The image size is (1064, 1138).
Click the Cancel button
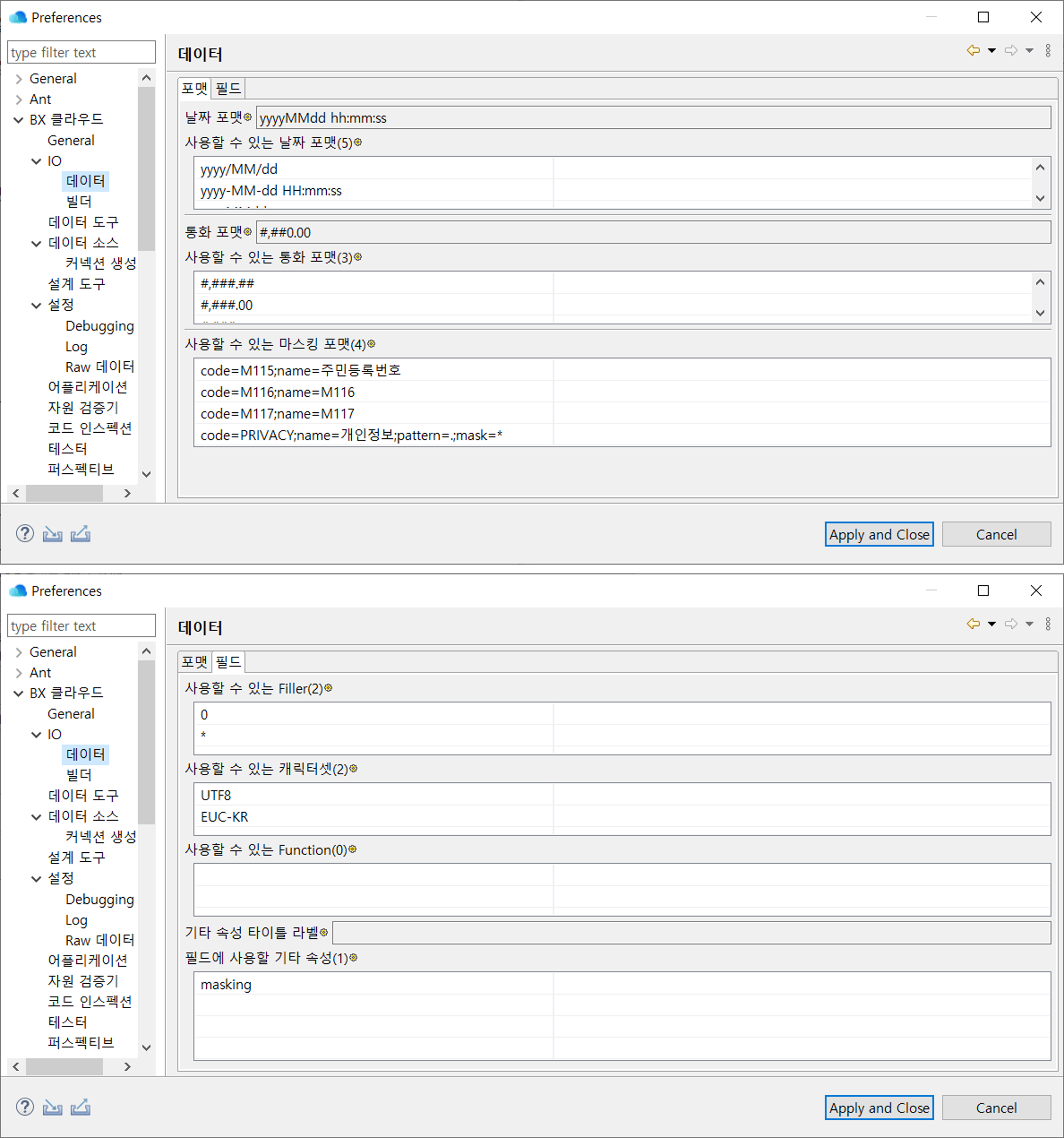(x=996, y=534)
